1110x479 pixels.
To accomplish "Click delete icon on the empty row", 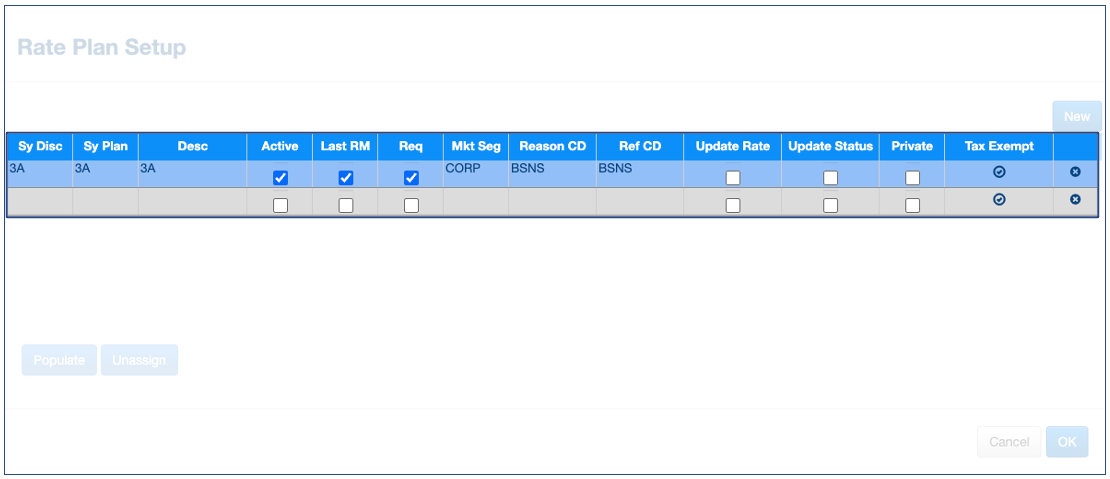I will pyautogui.click(x=1075, y=200).
